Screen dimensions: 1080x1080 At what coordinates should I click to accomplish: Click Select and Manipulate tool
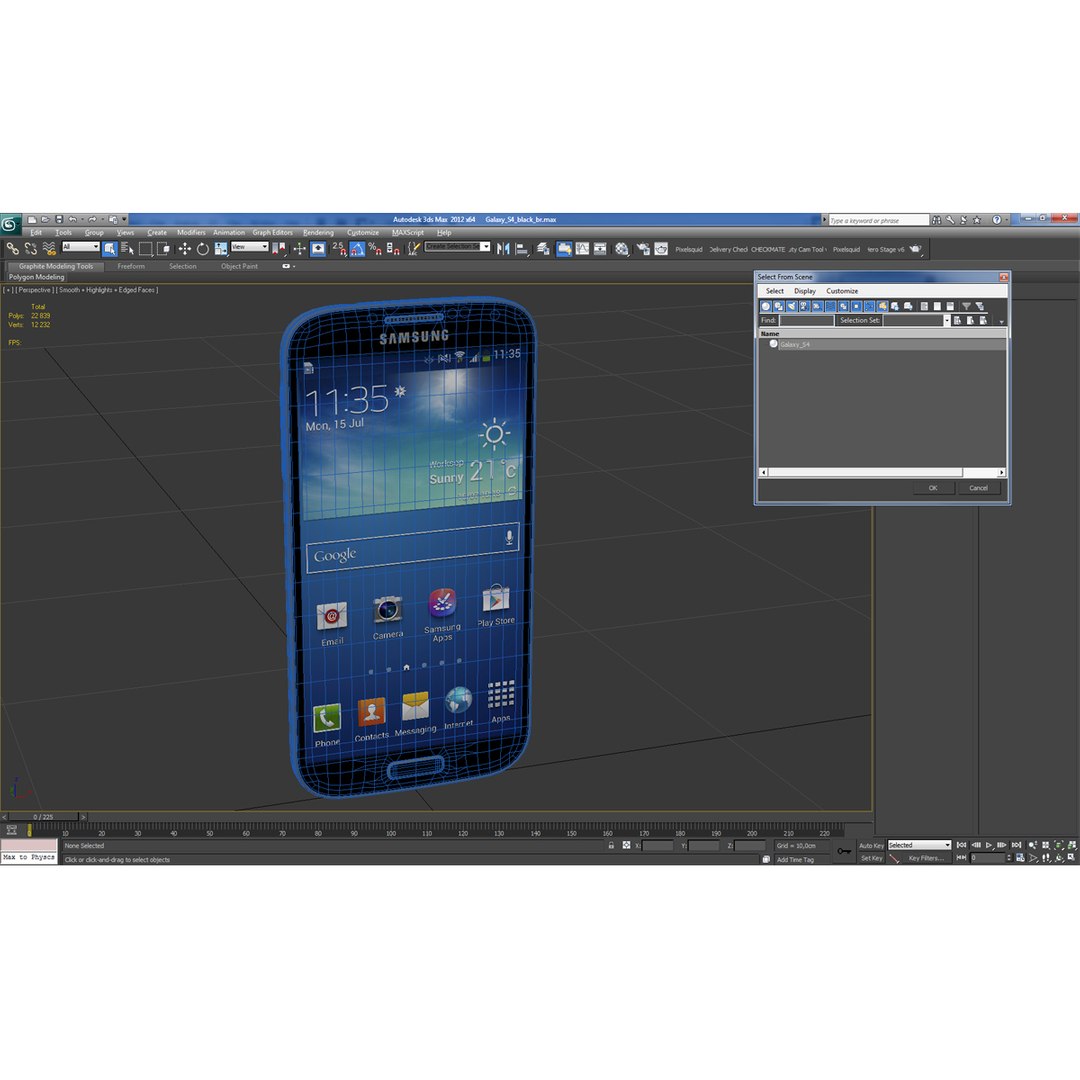299,249
